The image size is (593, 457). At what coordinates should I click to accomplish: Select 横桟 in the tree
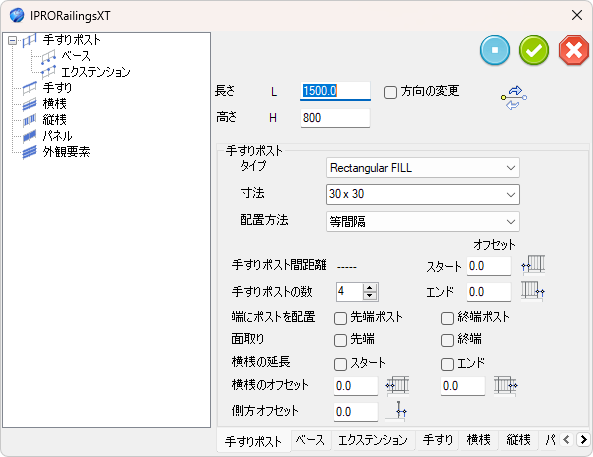point(54,104)
